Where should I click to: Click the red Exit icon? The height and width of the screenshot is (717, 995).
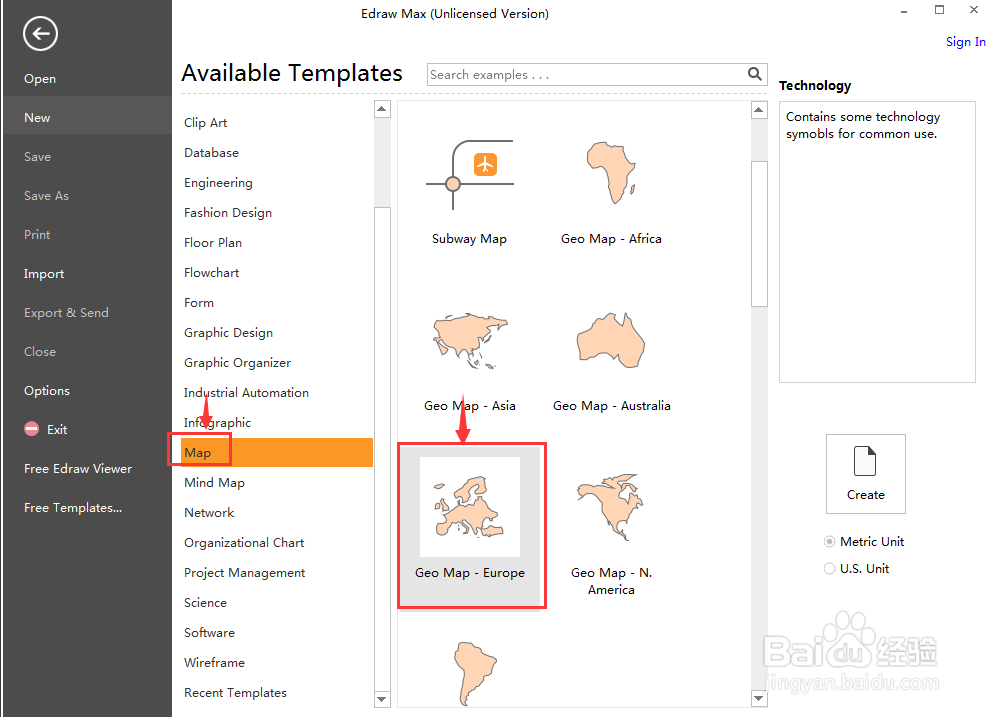click(x=32, y=429)
